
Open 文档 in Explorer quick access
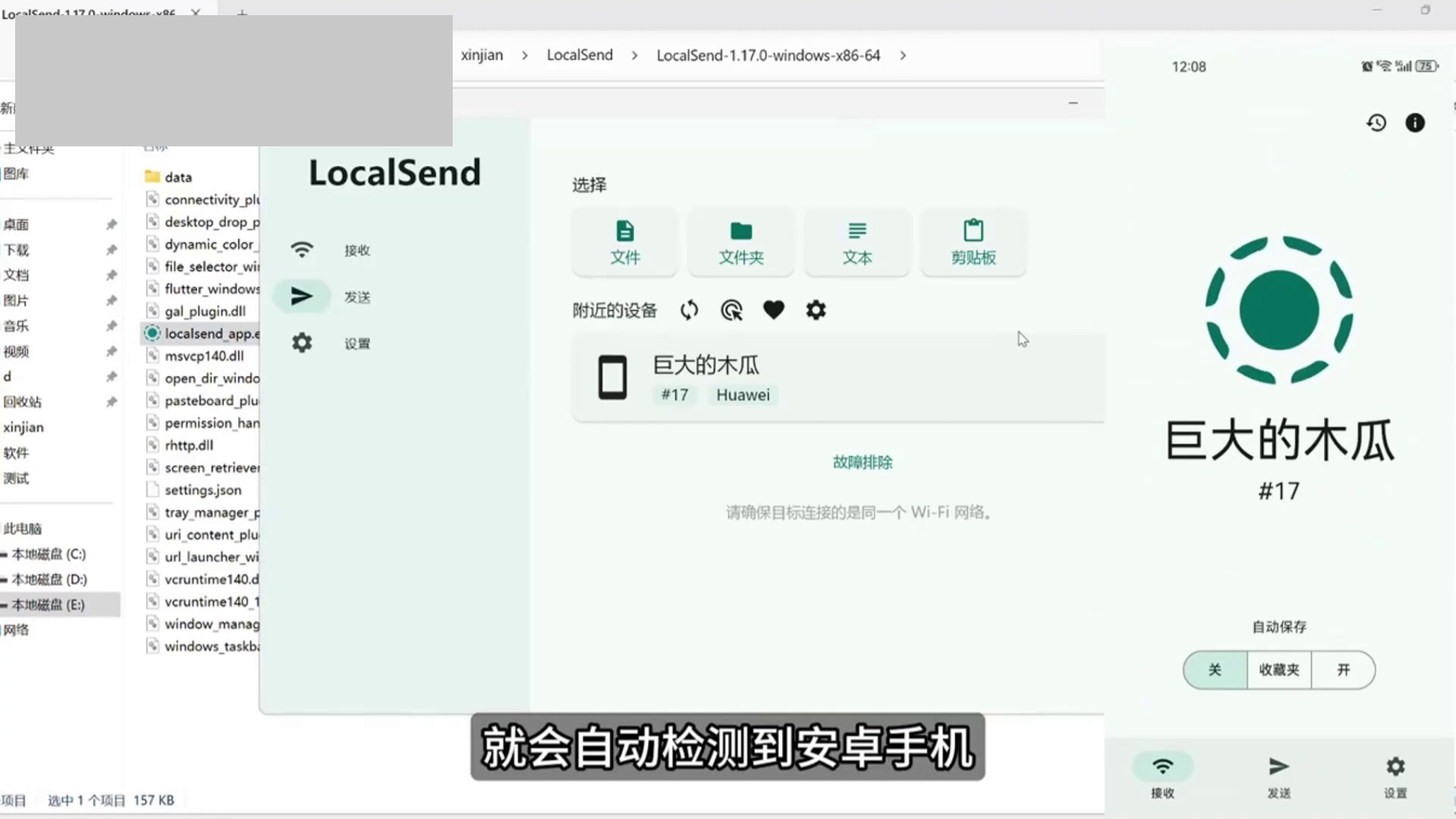(x=16, y=275)
